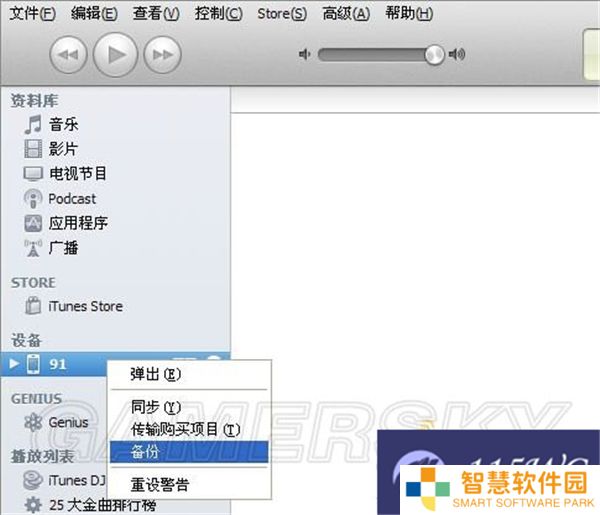Open the Genius atom icon
Screen dimensions: 600x515
[33, 422]
